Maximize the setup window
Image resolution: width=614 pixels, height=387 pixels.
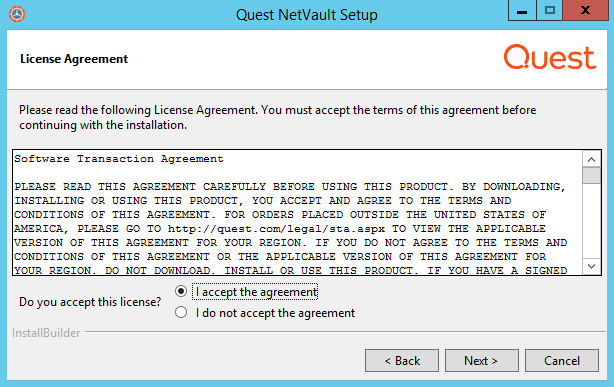[x=549, y=11]
